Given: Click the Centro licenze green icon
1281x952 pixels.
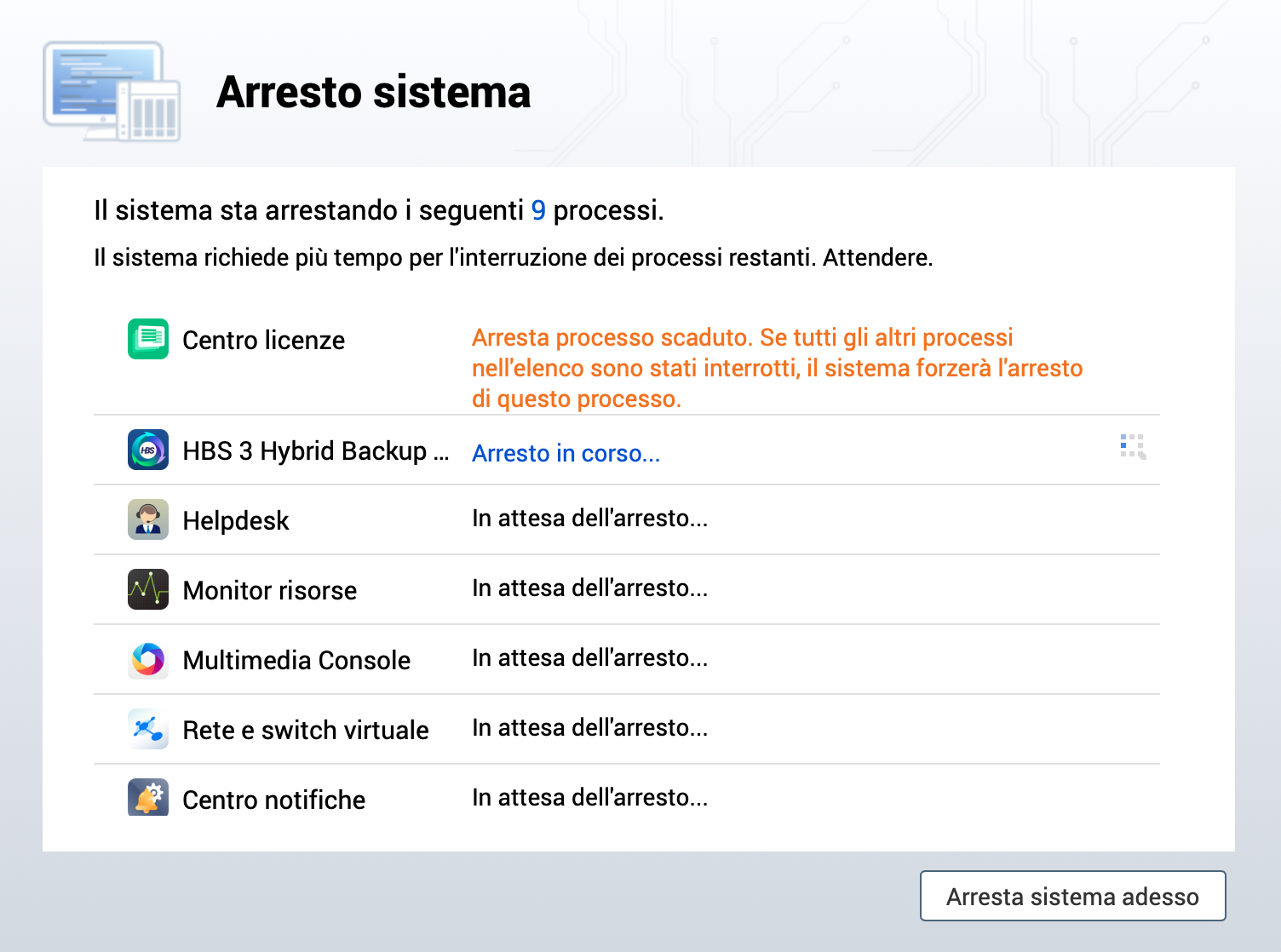Looking at the screenshot, I should (148, 339).
